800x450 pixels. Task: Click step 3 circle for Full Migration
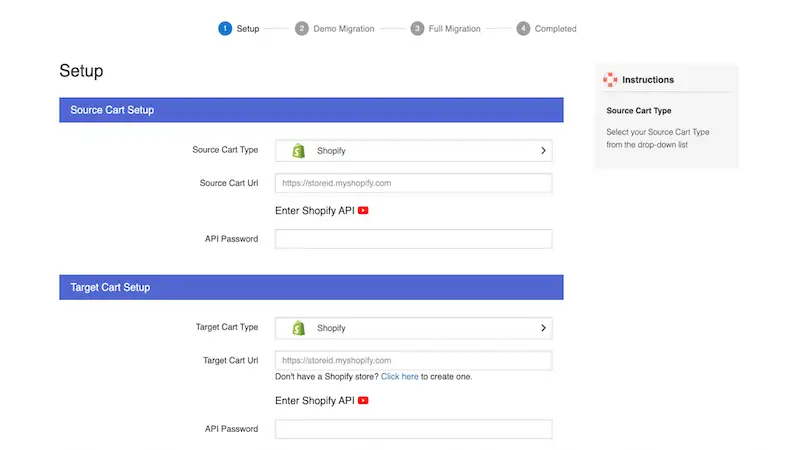(417, 29)
